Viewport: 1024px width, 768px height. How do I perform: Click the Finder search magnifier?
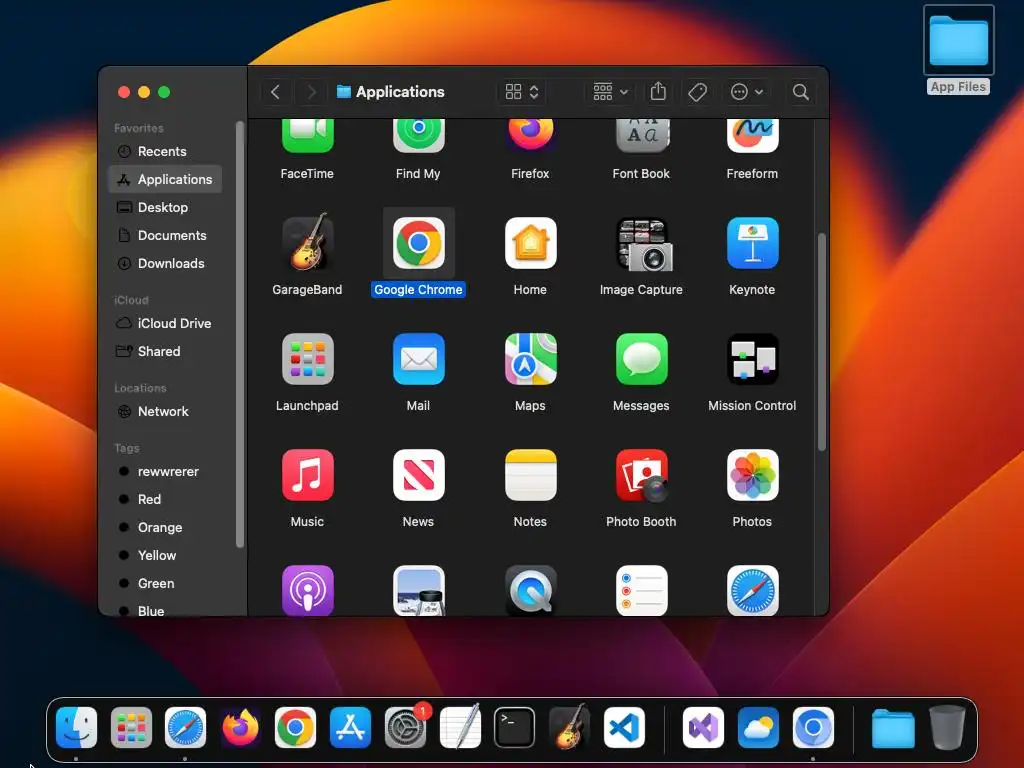[801, 92]
